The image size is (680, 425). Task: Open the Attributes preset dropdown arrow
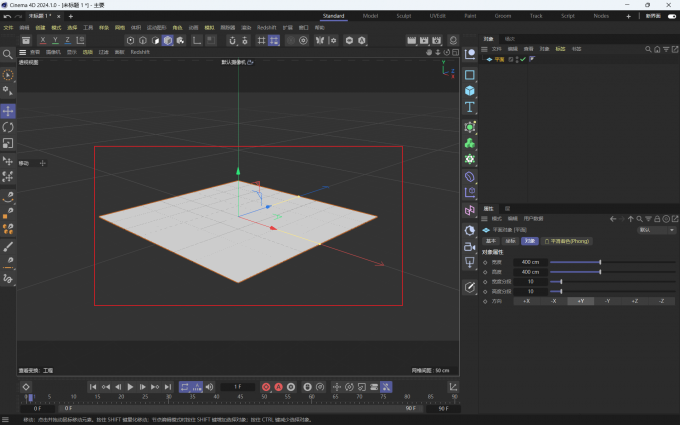click(x=672, y=230)
